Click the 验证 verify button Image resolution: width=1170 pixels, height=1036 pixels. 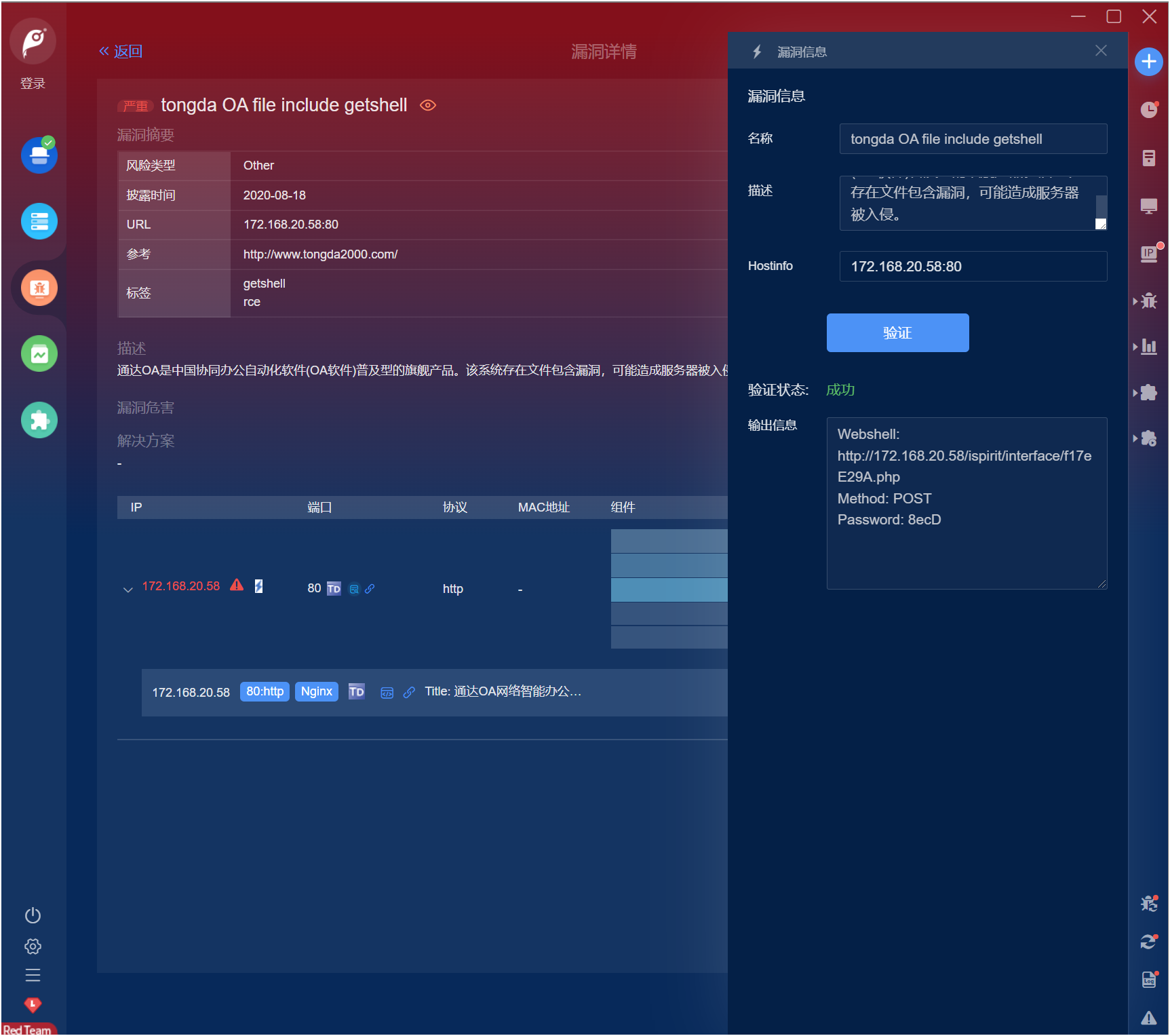pos(897,332)
